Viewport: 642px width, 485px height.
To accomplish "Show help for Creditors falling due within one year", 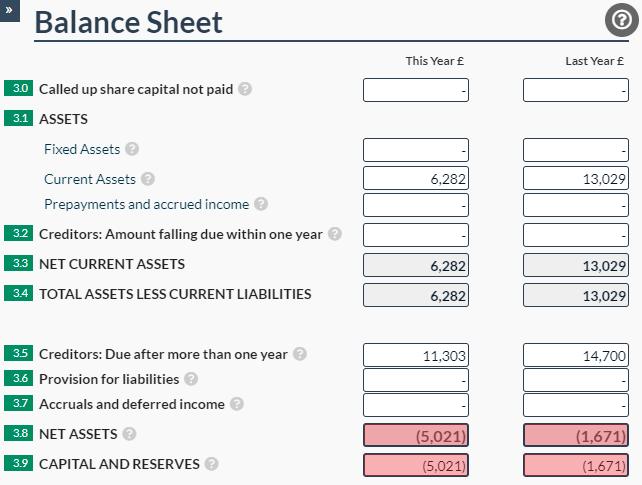I will click(x=335, y=234).
